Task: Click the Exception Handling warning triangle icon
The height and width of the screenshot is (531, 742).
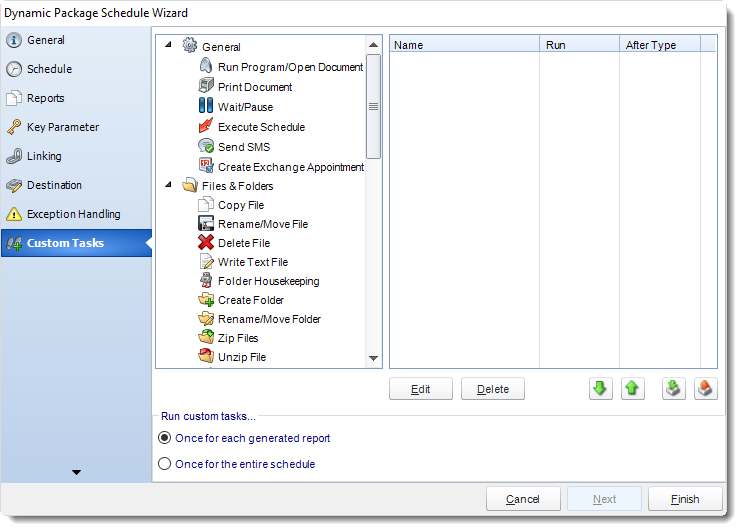Action: 14,214
